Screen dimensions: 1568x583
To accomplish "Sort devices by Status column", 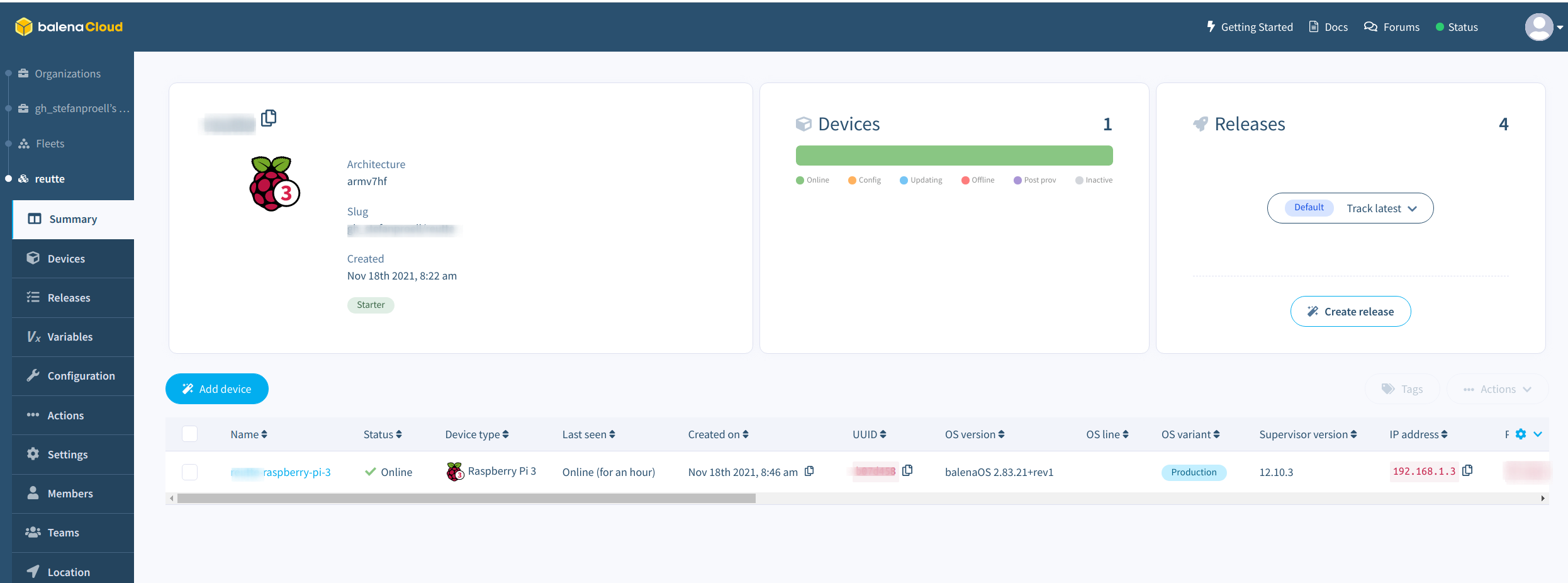I will (x=383, y=434).
